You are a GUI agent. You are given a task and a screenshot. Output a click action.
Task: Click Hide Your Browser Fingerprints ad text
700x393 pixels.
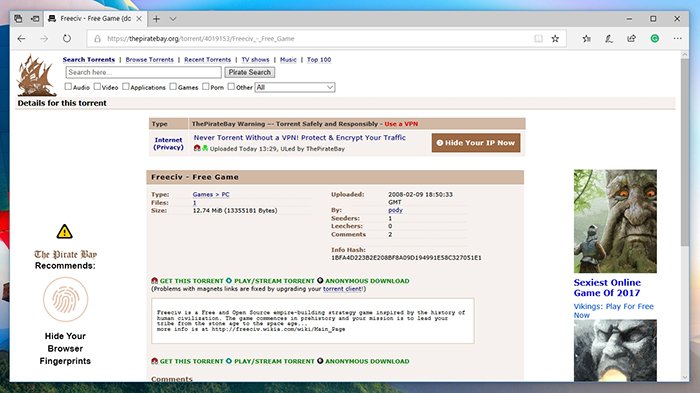click(65, 348)
